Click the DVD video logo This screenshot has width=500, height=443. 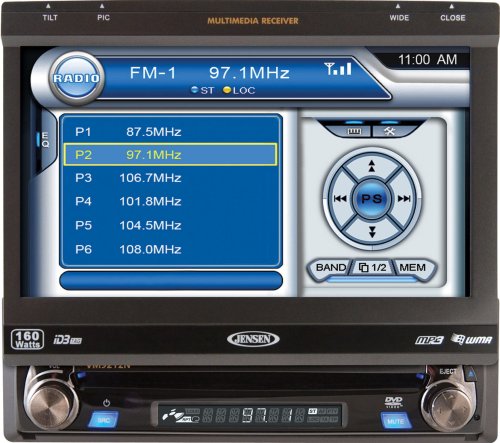pyautogui.click(x=394, y=402)
